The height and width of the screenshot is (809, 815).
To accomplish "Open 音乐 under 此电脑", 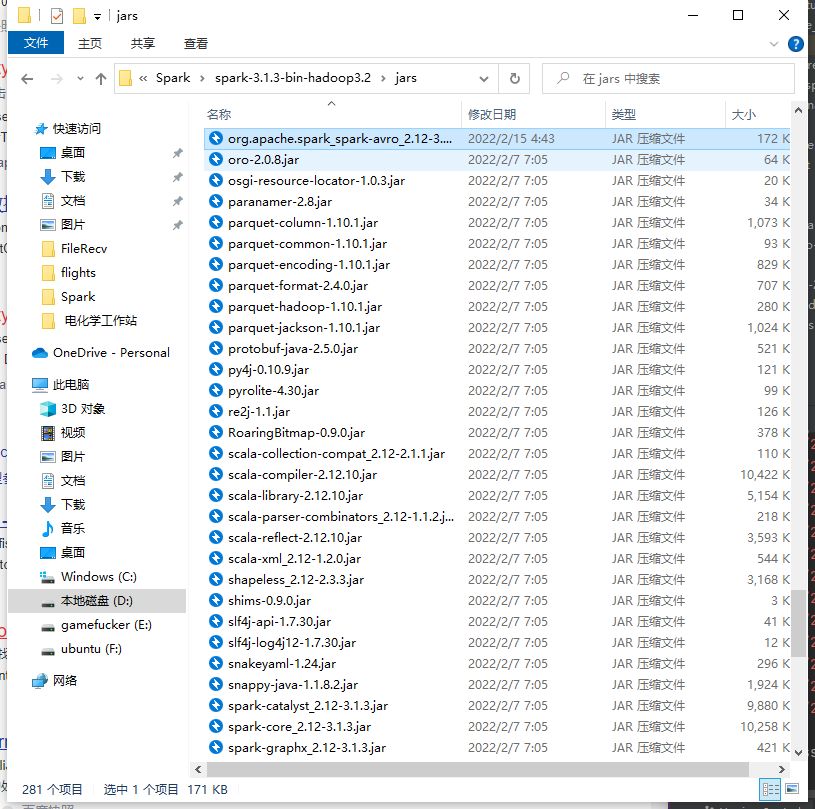I will click(x=72, y=528).
